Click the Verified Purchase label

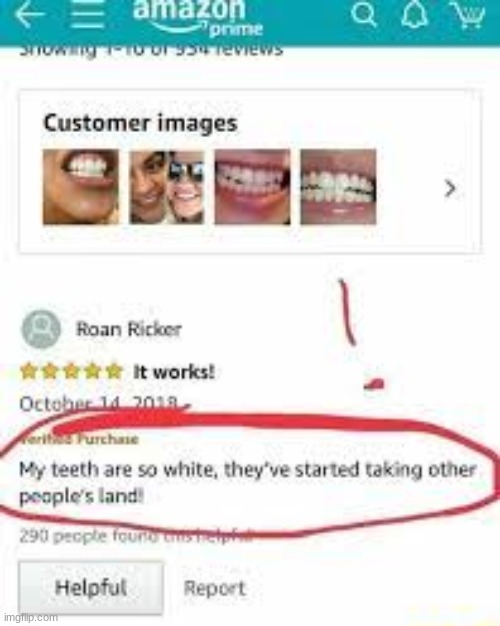79,439
